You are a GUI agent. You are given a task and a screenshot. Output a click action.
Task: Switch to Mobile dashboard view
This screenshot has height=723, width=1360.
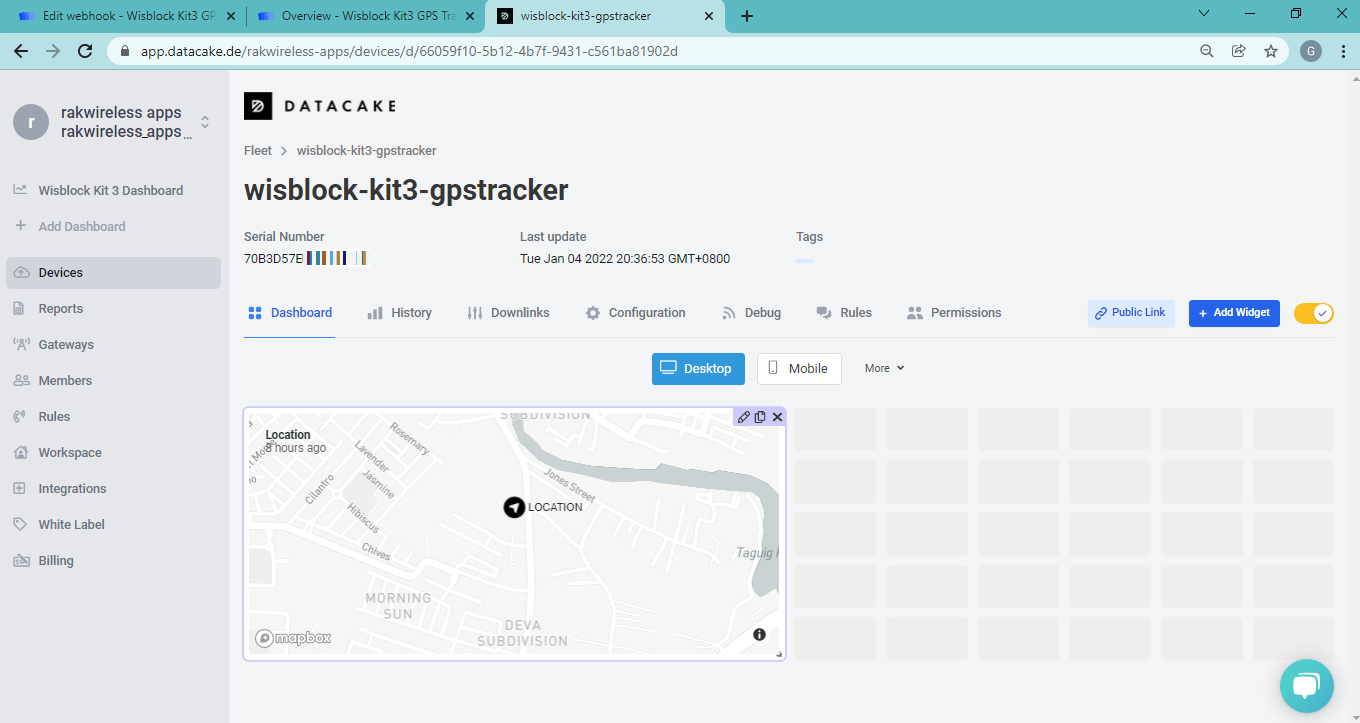(798, 368)
